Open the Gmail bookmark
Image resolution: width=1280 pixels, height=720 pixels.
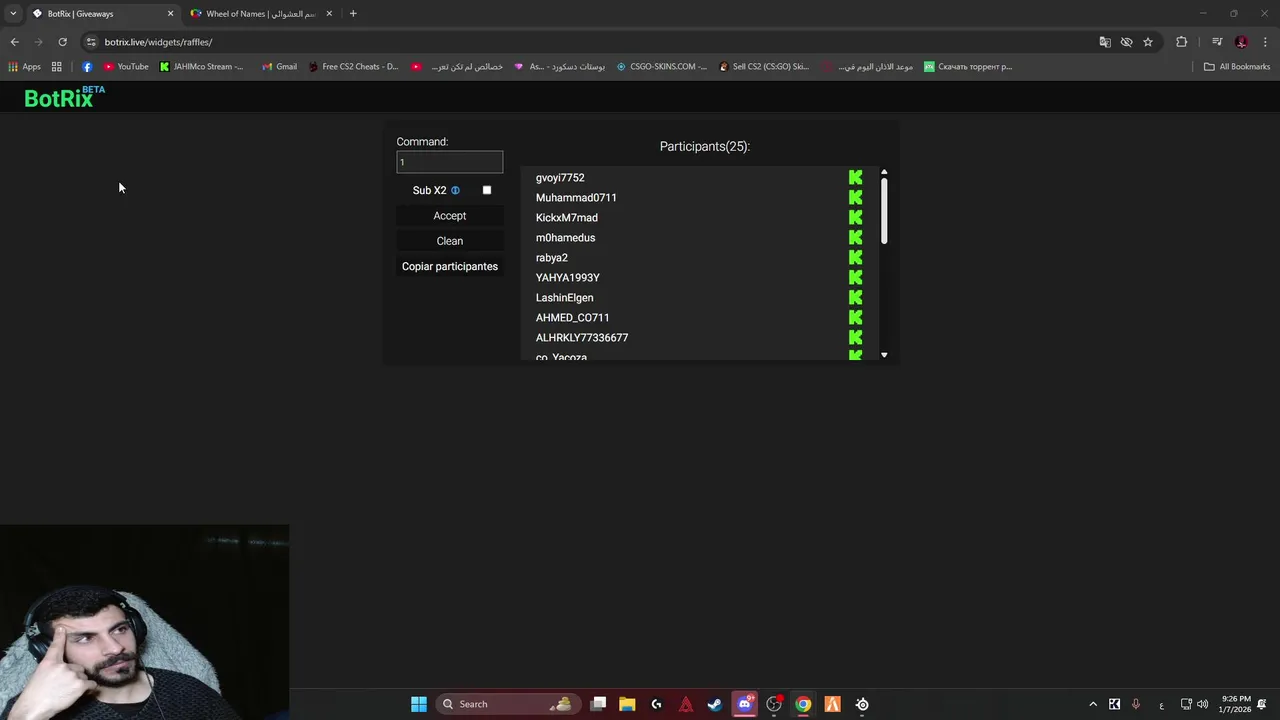click(279, 67)
